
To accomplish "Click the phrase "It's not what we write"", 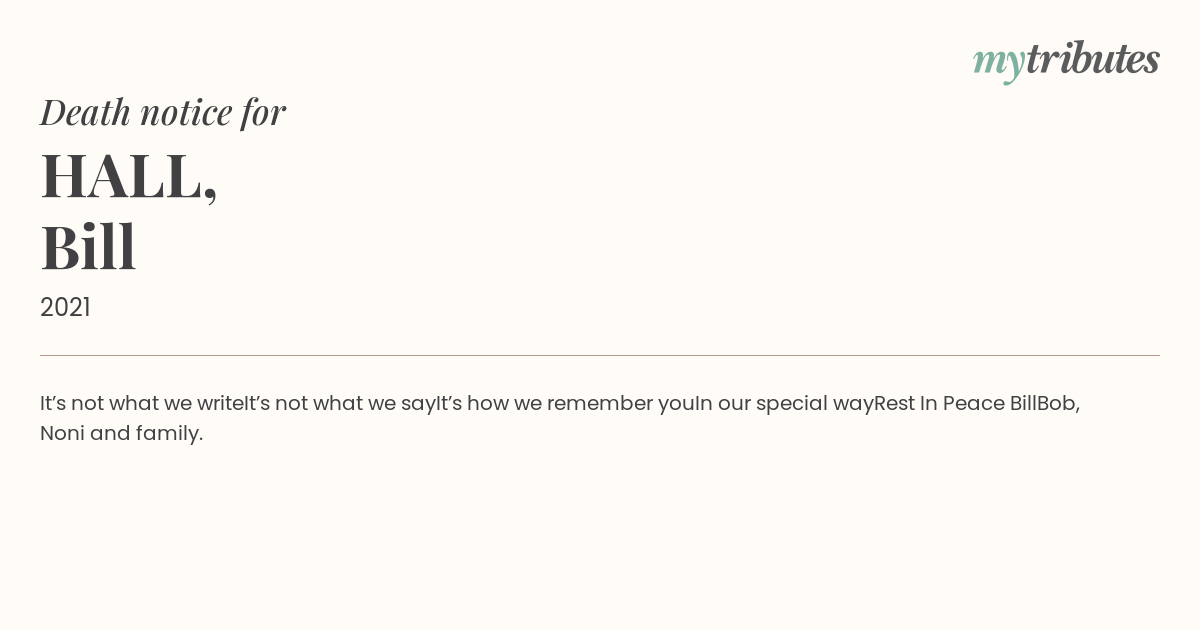I will pos(142,403).
